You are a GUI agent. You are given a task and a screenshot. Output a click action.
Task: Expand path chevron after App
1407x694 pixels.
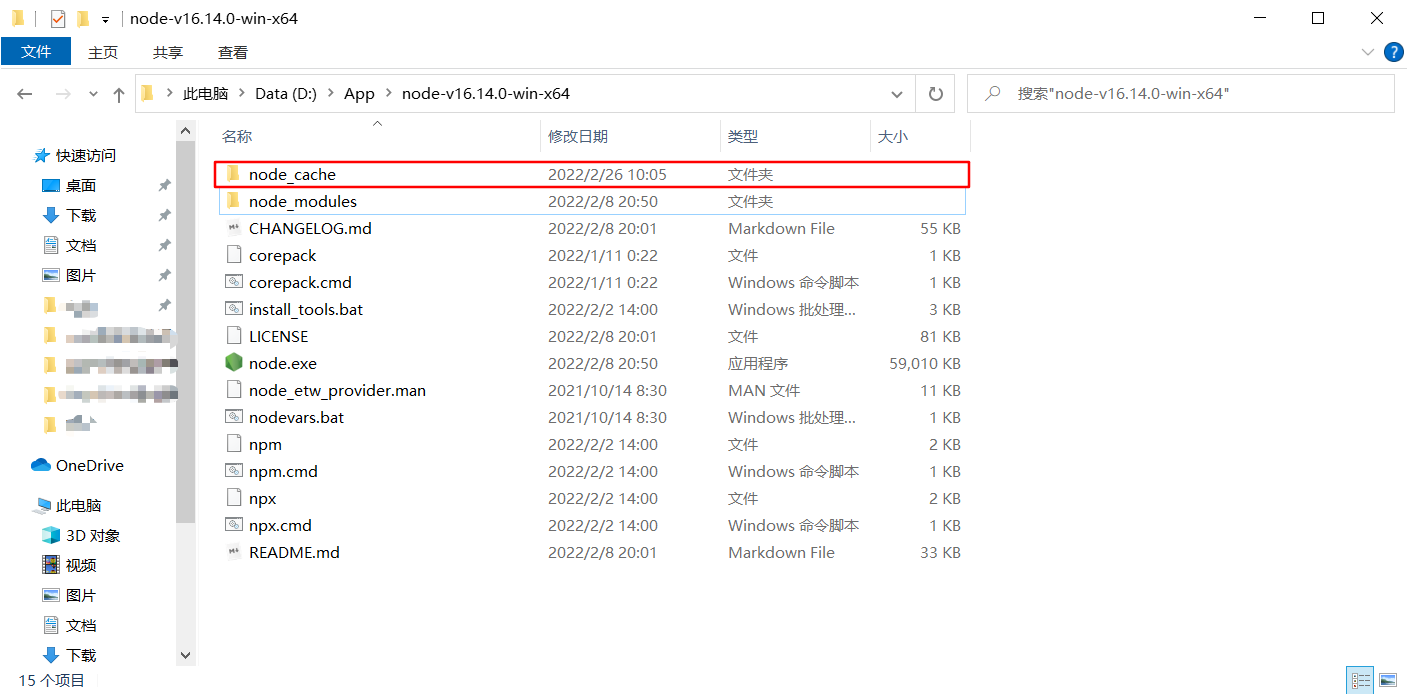388,93
